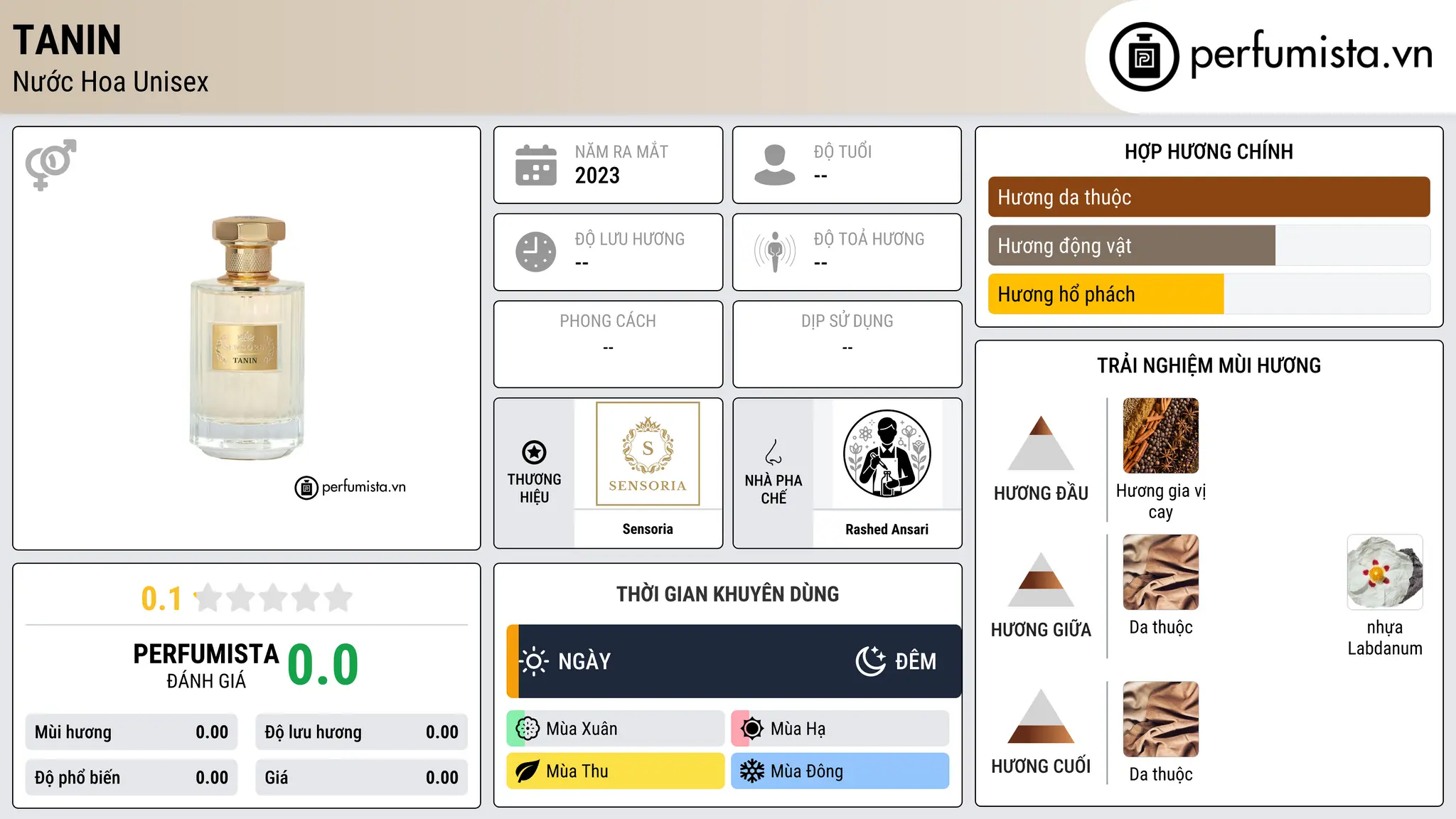Select the Da thuộc middle note image
Viewport: 1456px width, 819px height.
1161,572
